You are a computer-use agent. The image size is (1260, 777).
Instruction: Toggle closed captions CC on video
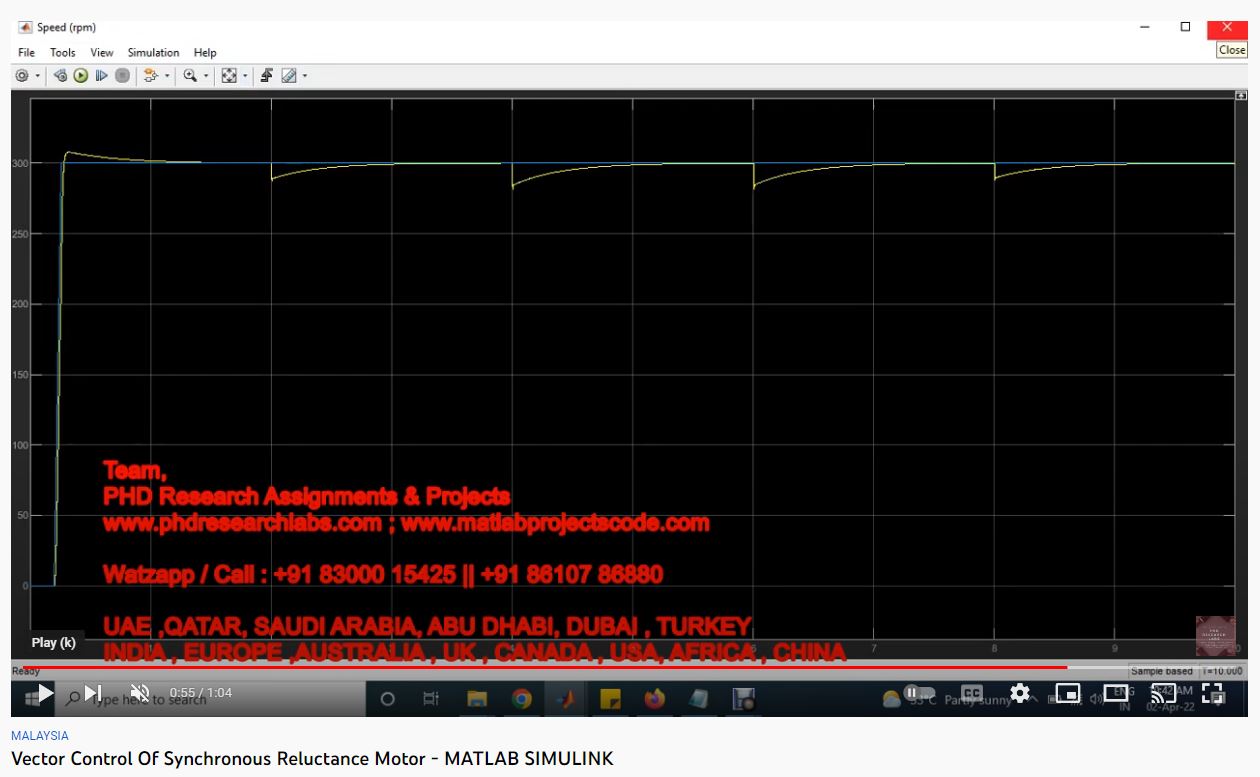tap(971, 693)
